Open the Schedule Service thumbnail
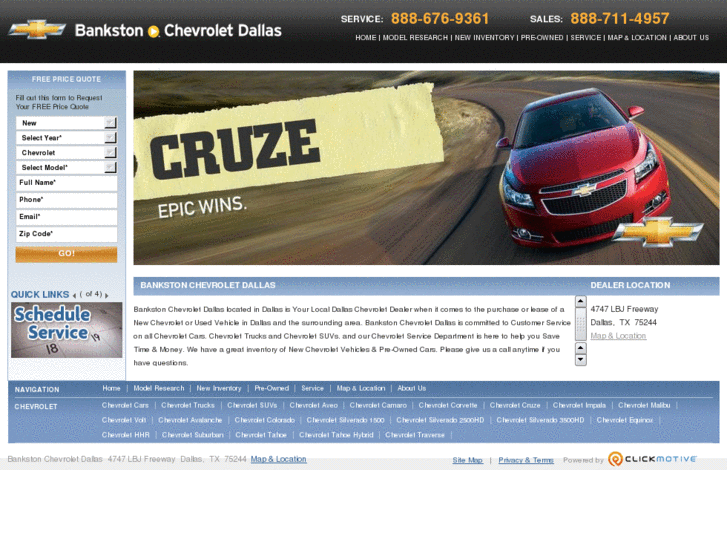 coord(66,330)
